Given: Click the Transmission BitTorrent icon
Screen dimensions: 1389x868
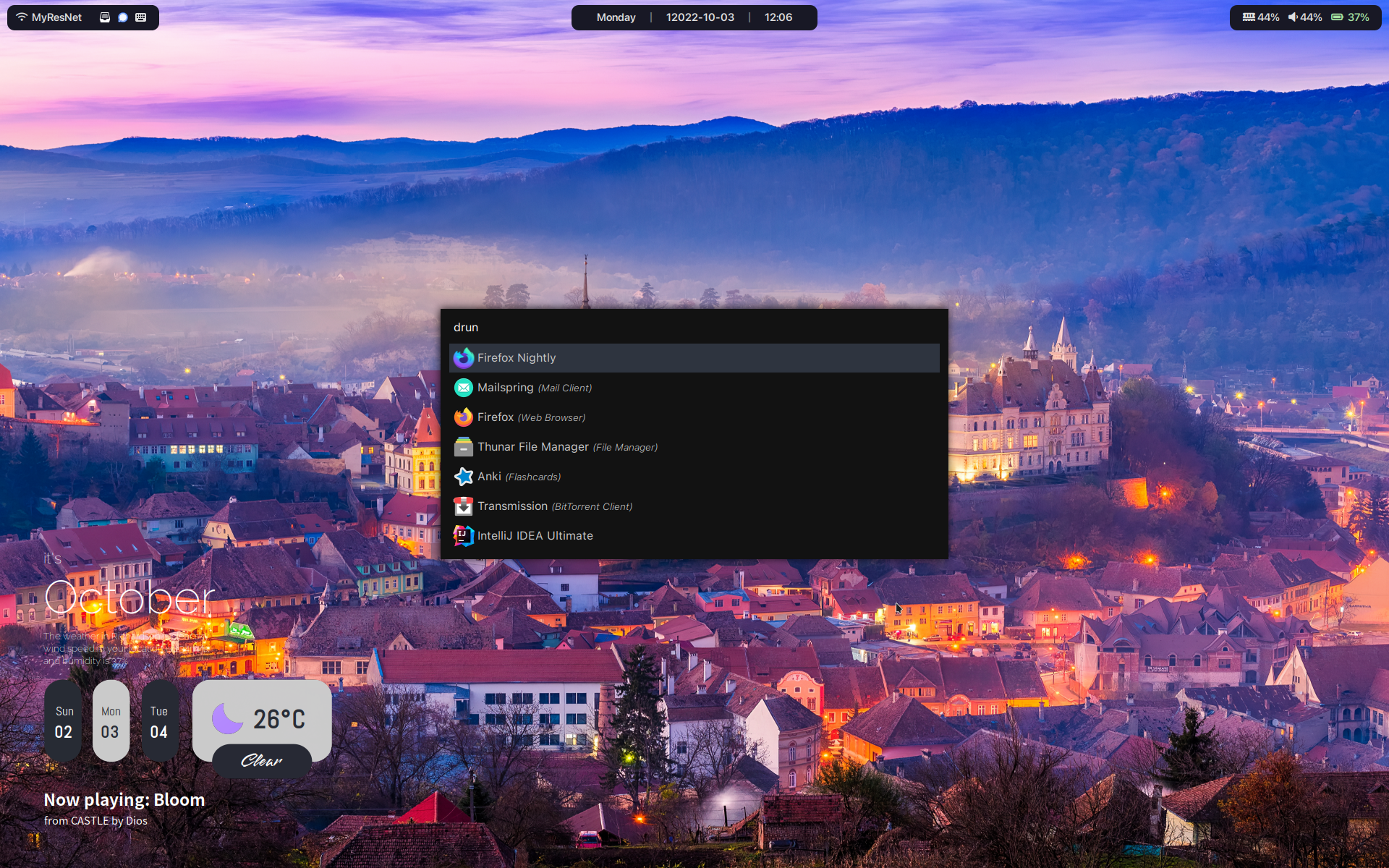Looking at the screenshot, I should [x=463, y=506].
